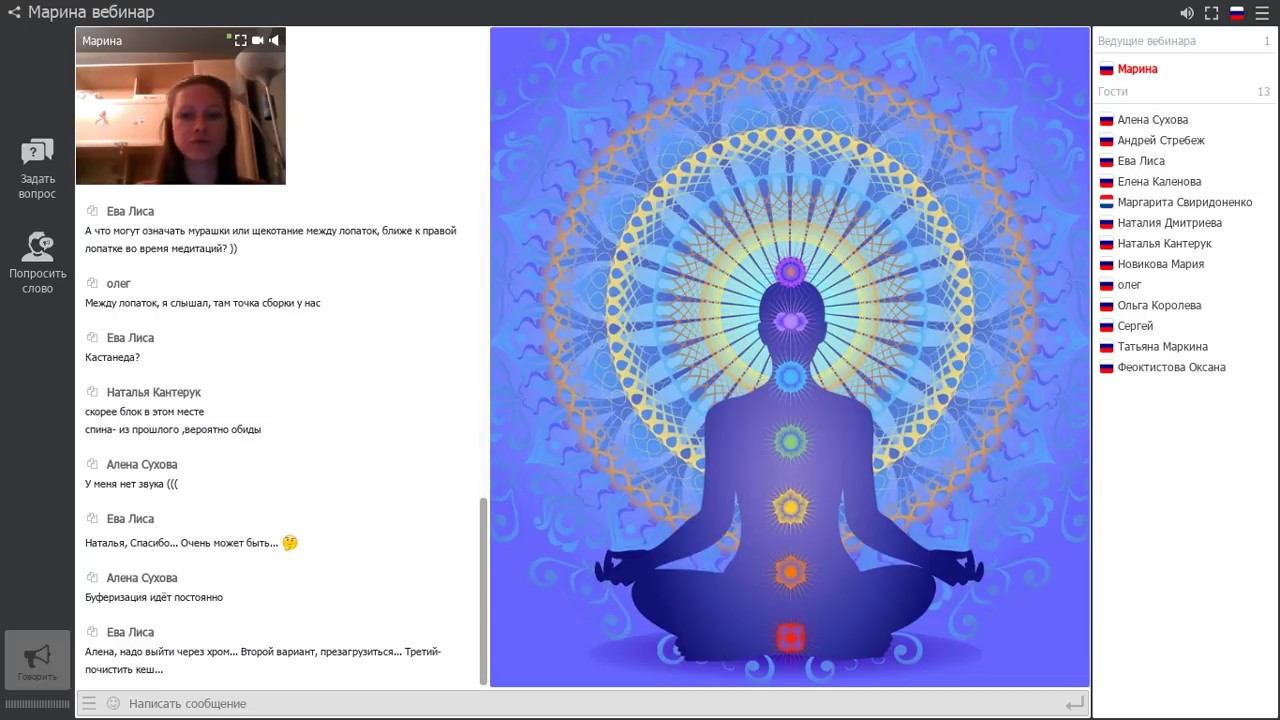This screenshot has width=1280, height=720.
Task: Select guest Маргарита Свиридоненко in the list
Action: (x=1185, y=202)
